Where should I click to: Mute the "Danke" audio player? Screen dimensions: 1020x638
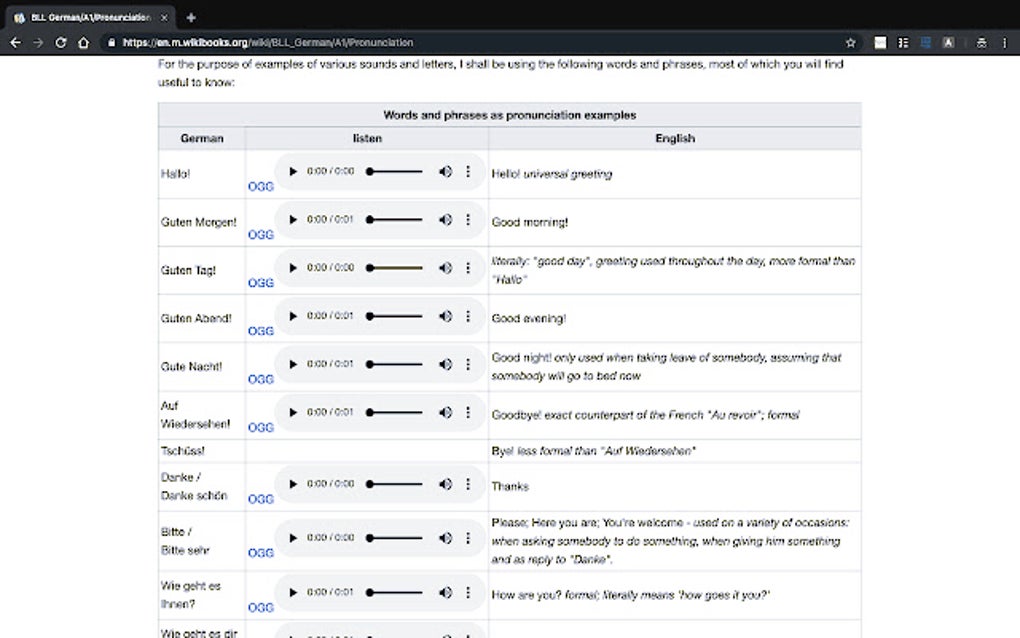[x=446, y=484]
